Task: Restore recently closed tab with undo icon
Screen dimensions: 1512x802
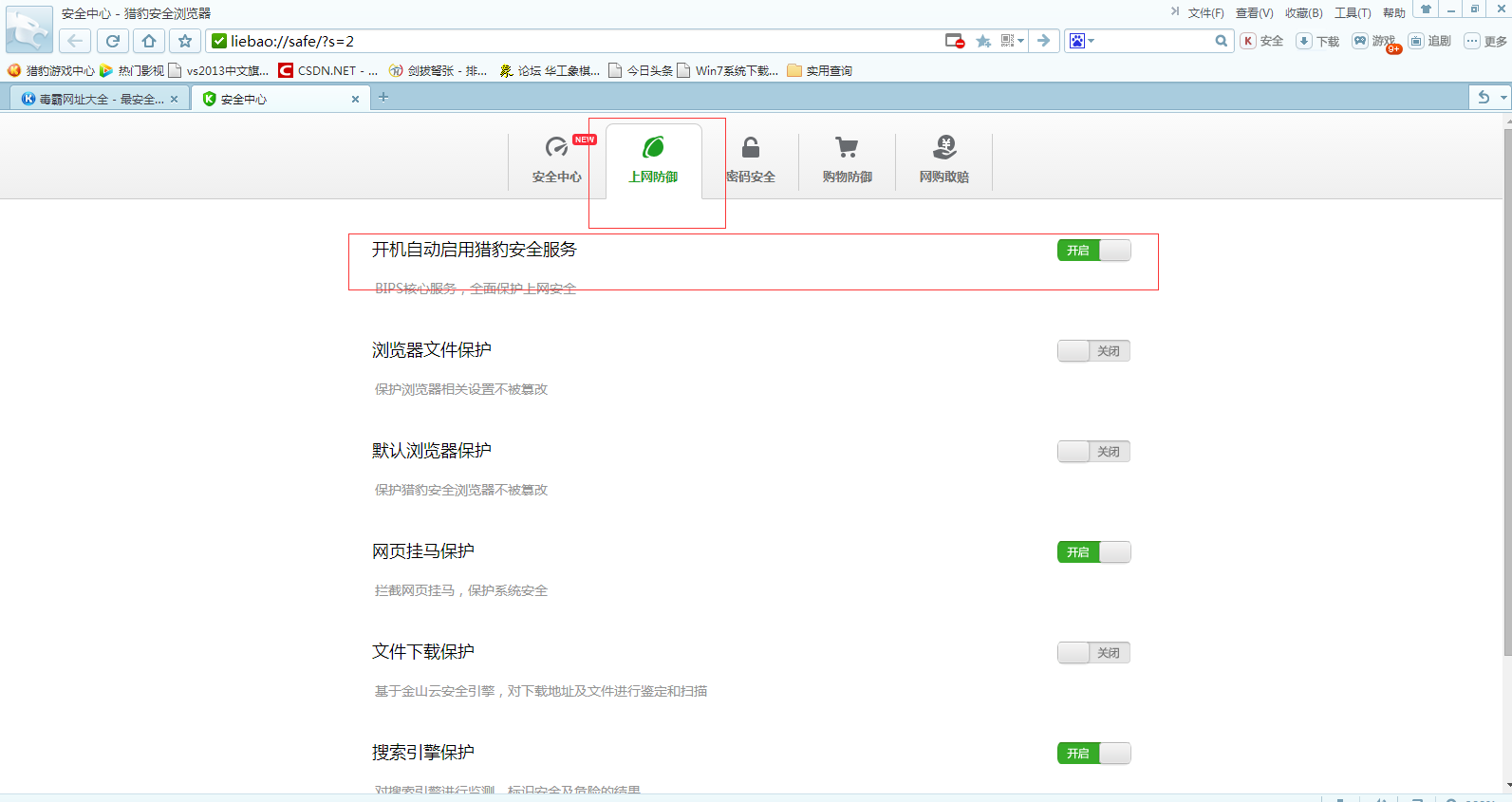Action: [x=1484, y=97]
